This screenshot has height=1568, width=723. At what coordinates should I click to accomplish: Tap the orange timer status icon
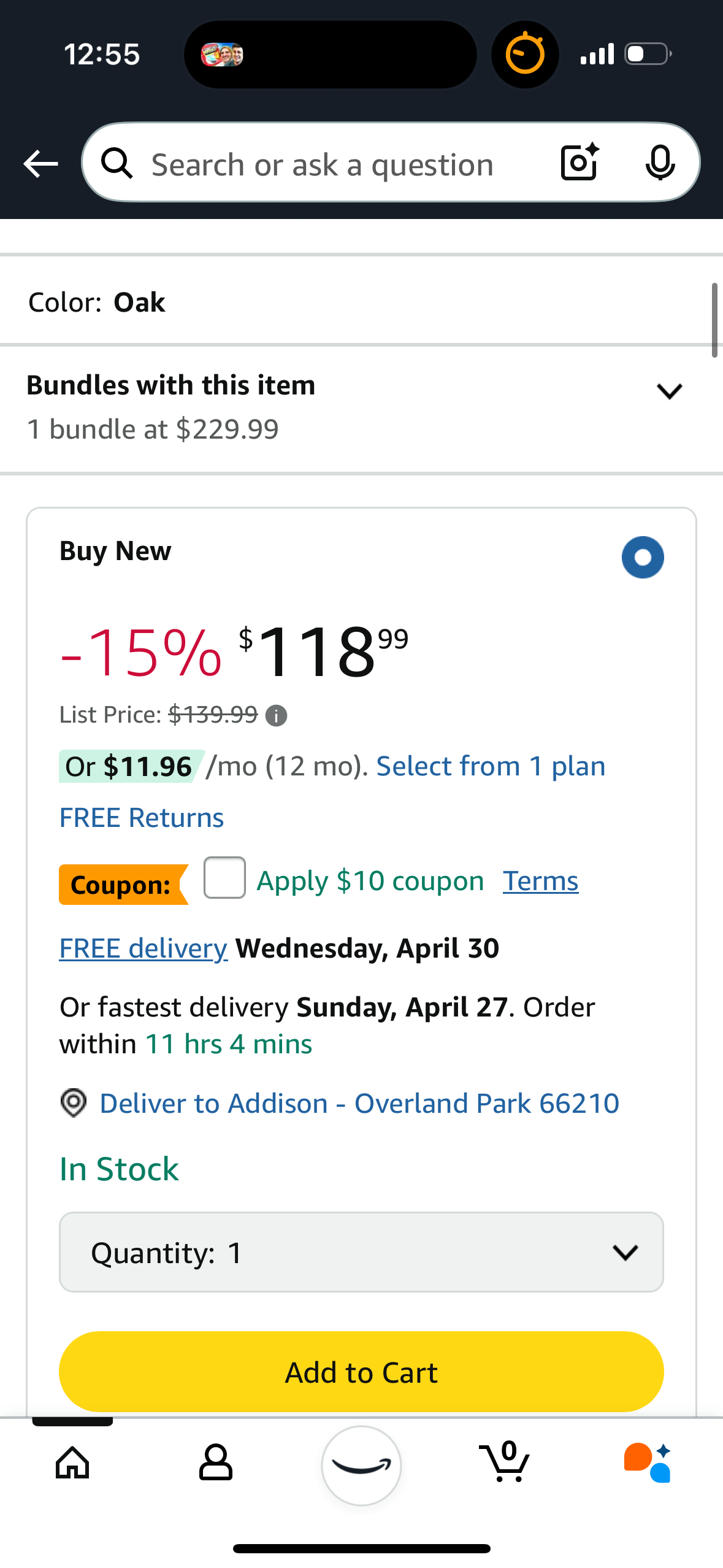[x=524, y=55]
